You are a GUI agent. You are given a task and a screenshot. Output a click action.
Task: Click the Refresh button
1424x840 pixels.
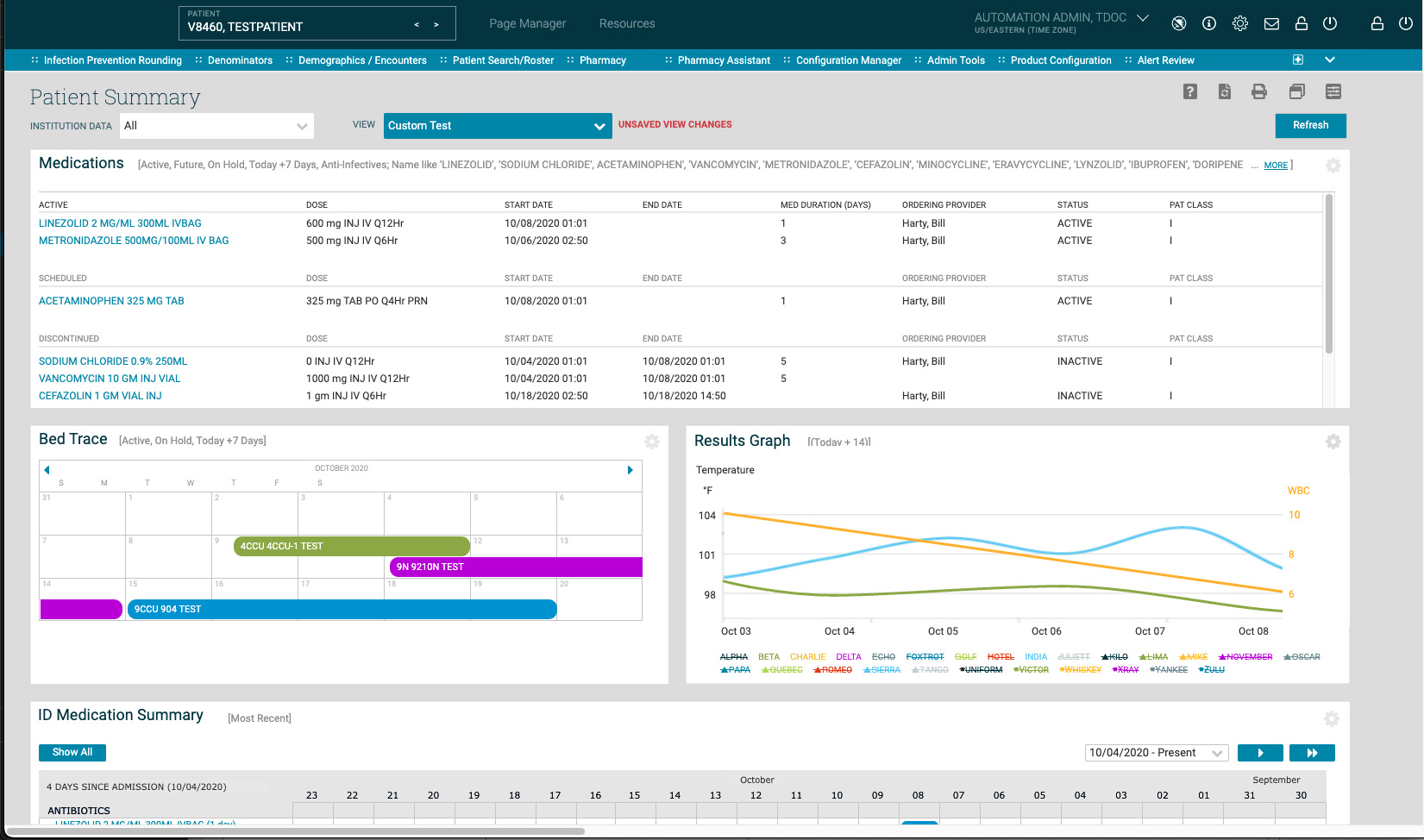(1310, 126)
